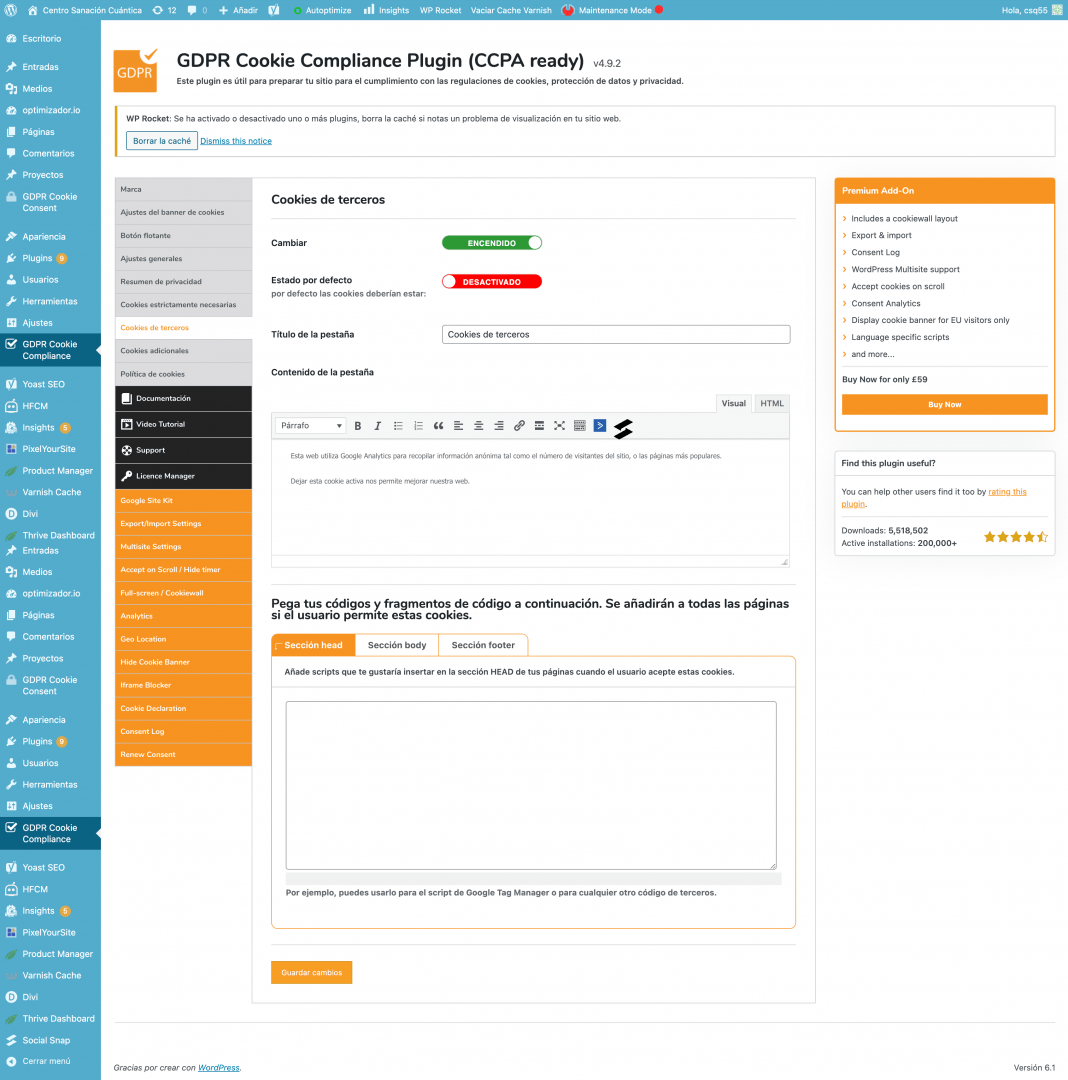Screen dimensions: 1068x1080
Task: Open the Cookies adicionales tab
Action: click(183, 351)
